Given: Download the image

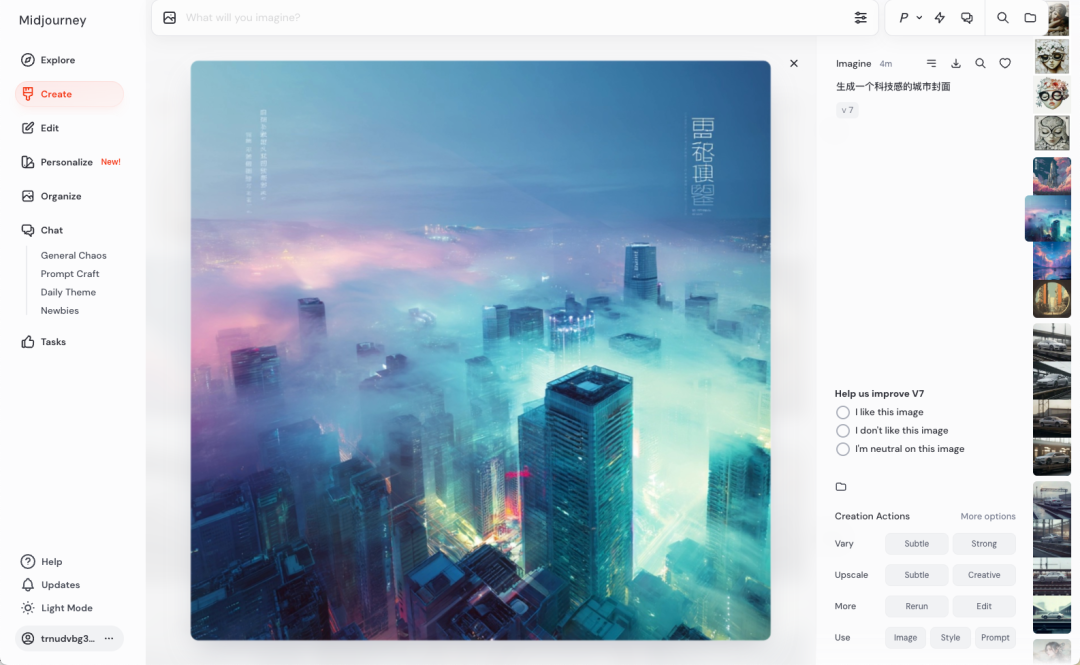Looking at the screenshot, I should click(956, 63).
